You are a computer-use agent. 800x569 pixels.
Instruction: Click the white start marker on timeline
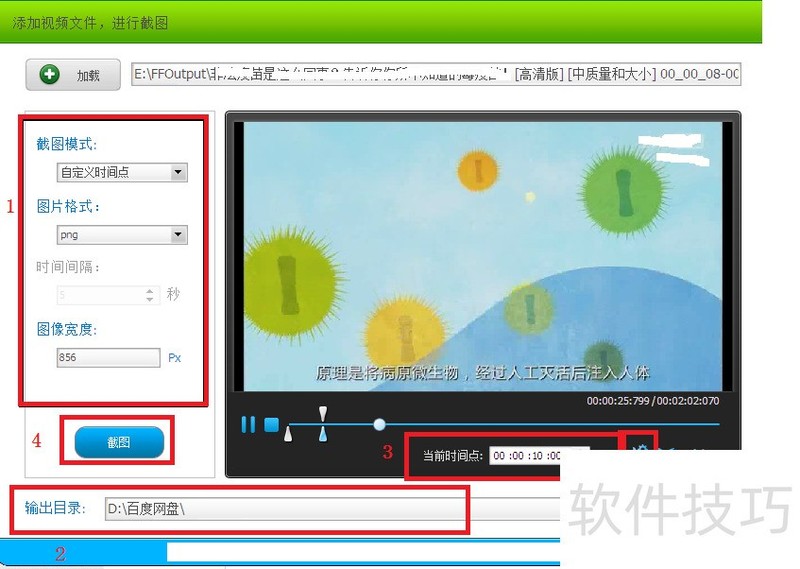(x=288, y=433)
